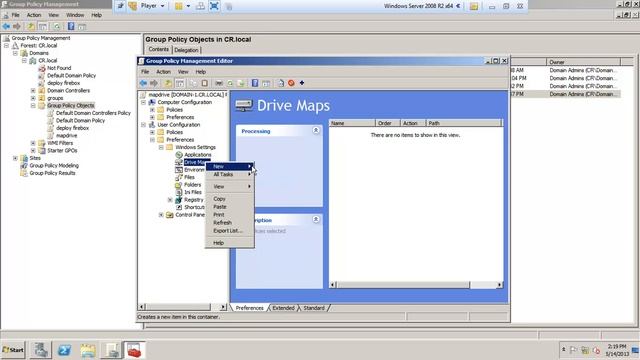Click the Forward arrow in Editor toolbar

point(153,83)
